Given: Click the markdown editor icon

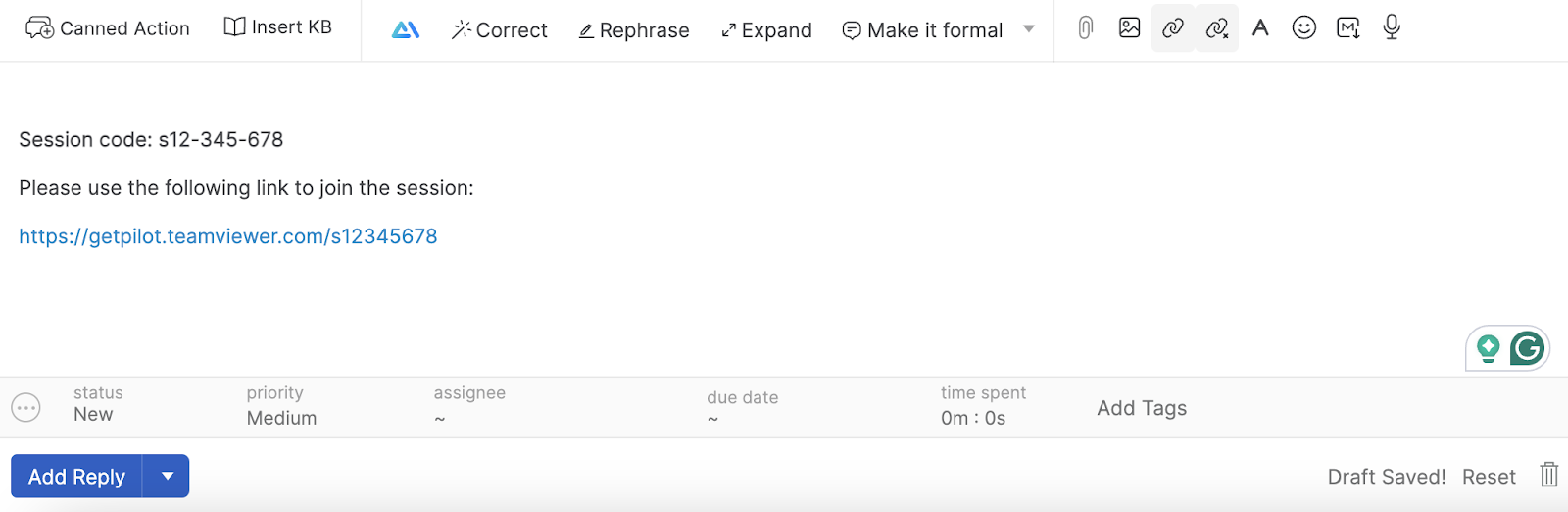Looking at the screenshot, I should click(x=1347, y=27).
